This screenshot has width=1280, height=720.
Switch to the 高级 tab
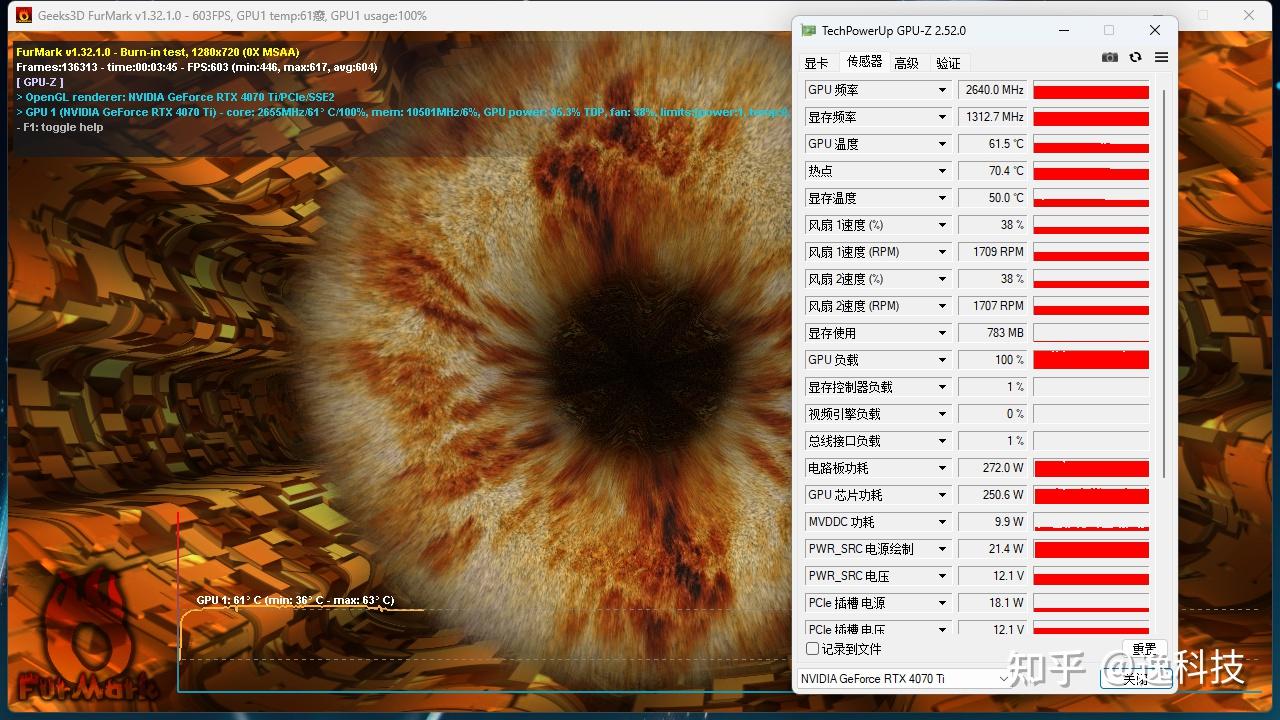coord(906,63)
